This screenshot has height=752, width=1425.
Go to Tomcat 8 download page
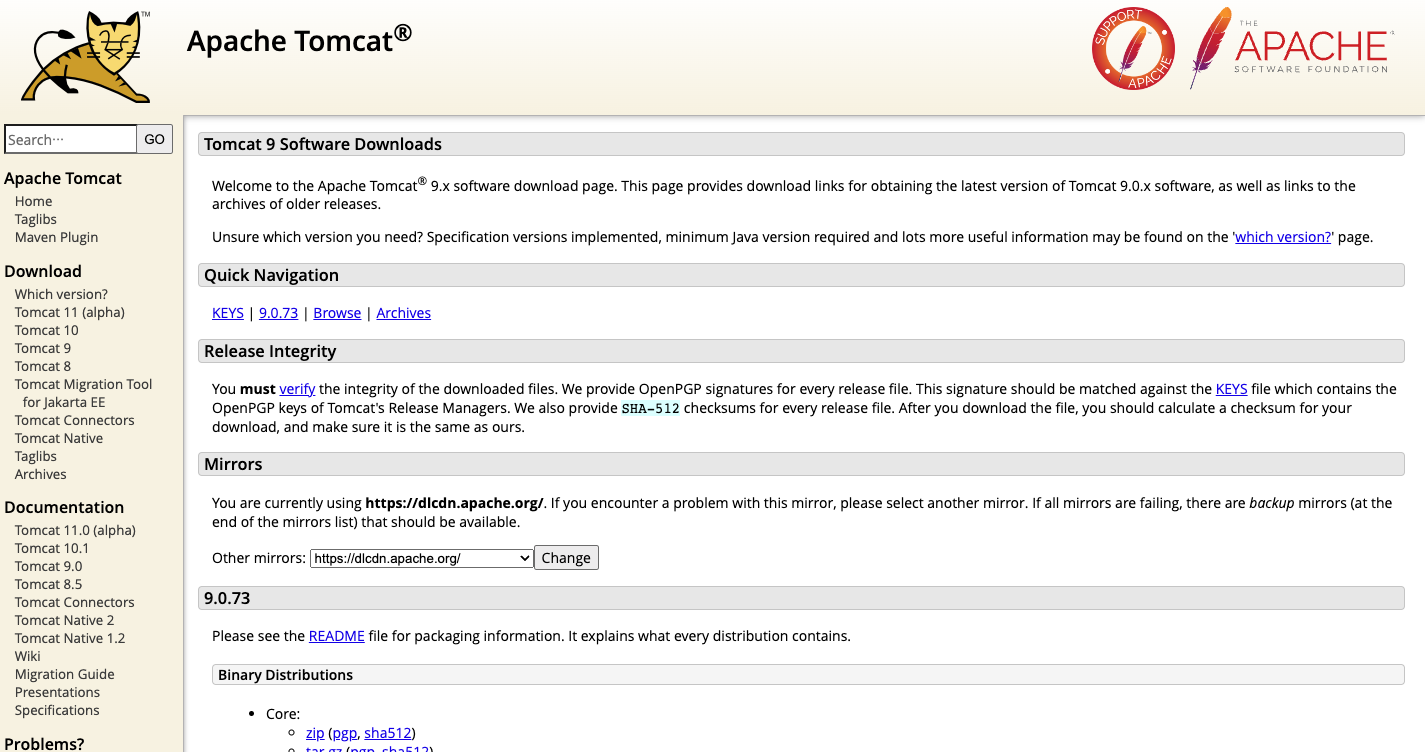point(43,366)
